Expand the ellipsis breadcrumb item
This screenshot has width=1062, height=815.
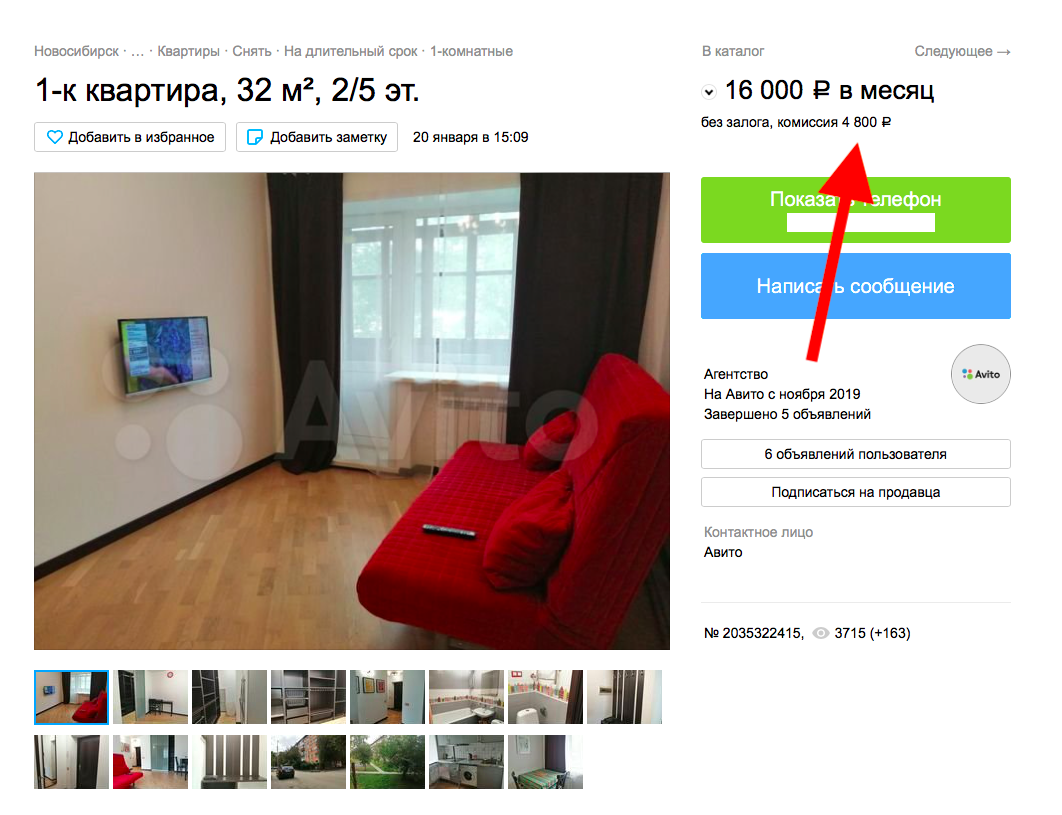coord(137,51)
